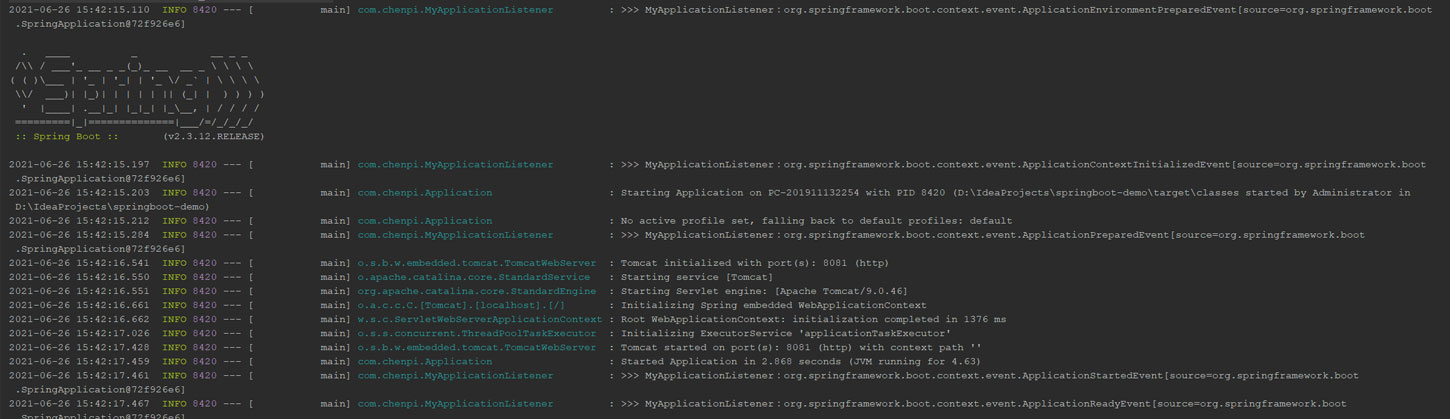The width and height of the screenshot is (1450, 419).
Task: Select 'Started Application in 2.868 seconds' message
Action: pyautogui.click(x=801, y=360)
